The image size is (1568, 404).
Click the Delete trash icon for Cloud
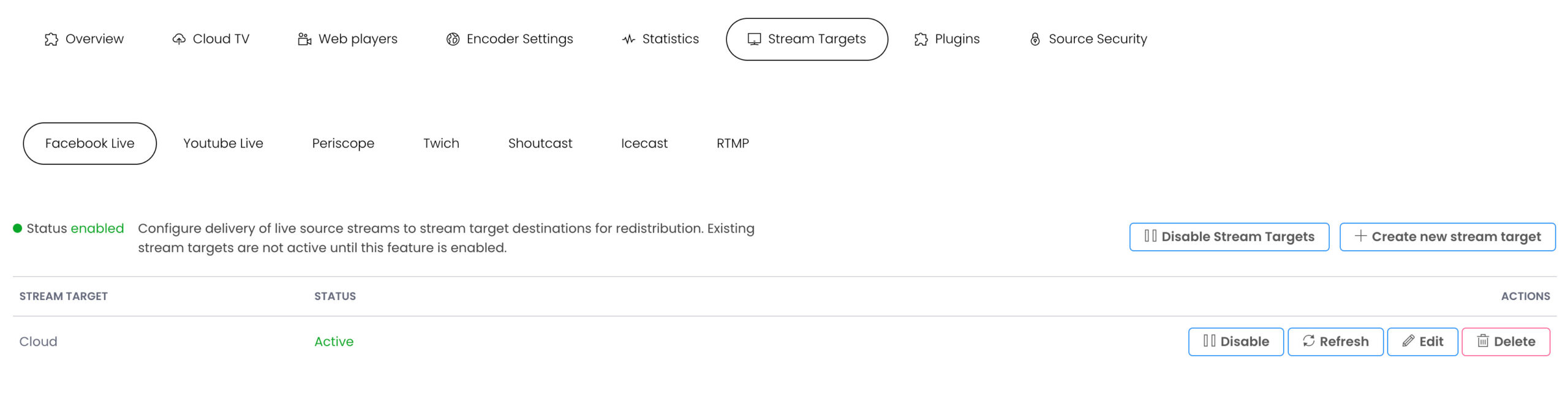coord(1482,341)
